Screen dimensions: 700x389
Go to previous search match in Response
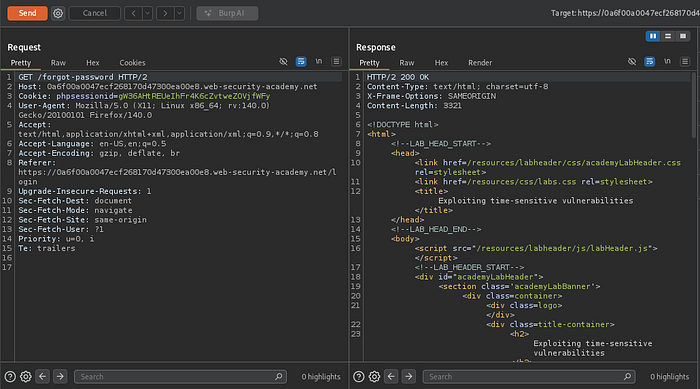point(391,376)
